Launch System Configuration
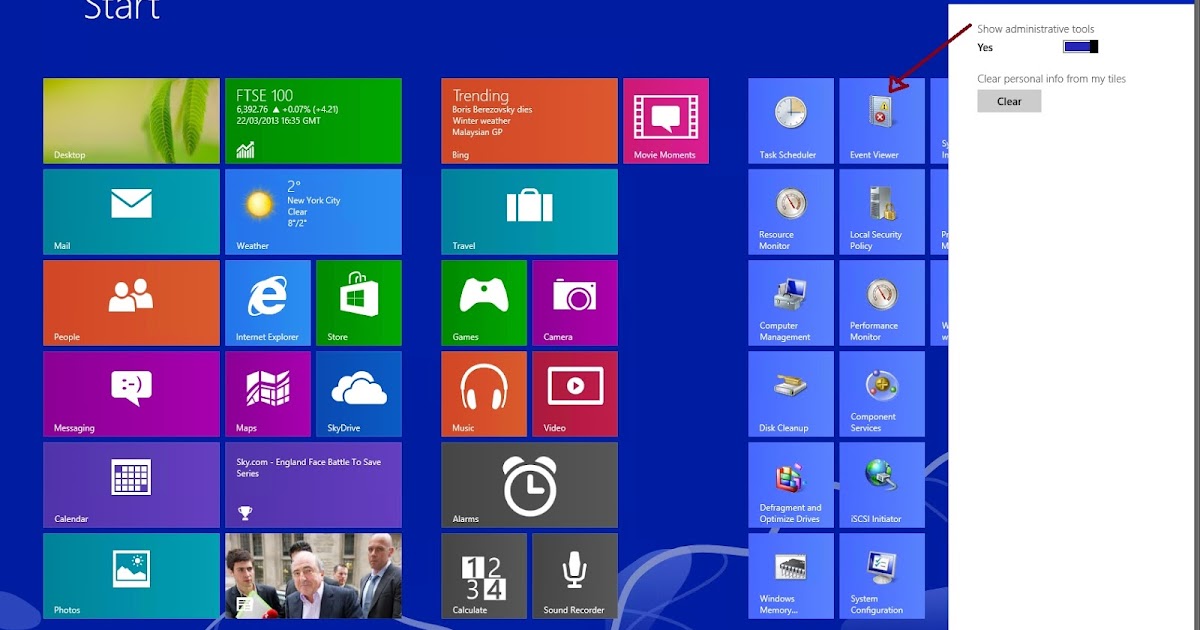Screen dimensions: 1200x630 point(882,576)
